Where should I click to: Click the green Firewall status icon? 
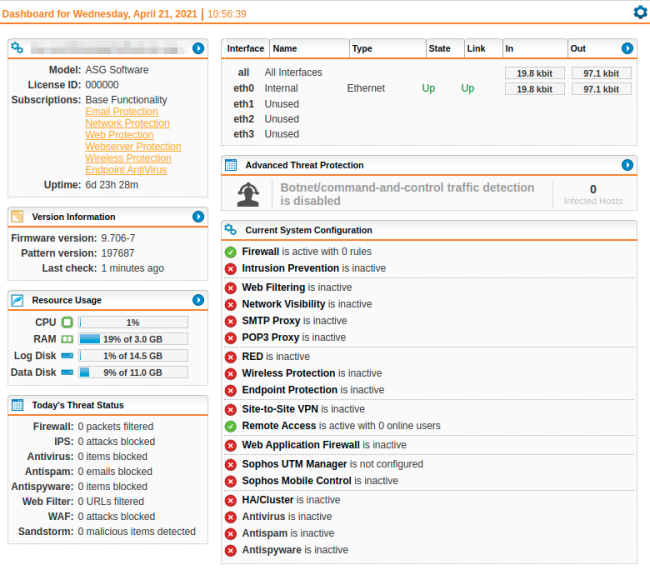pos(231,253)
